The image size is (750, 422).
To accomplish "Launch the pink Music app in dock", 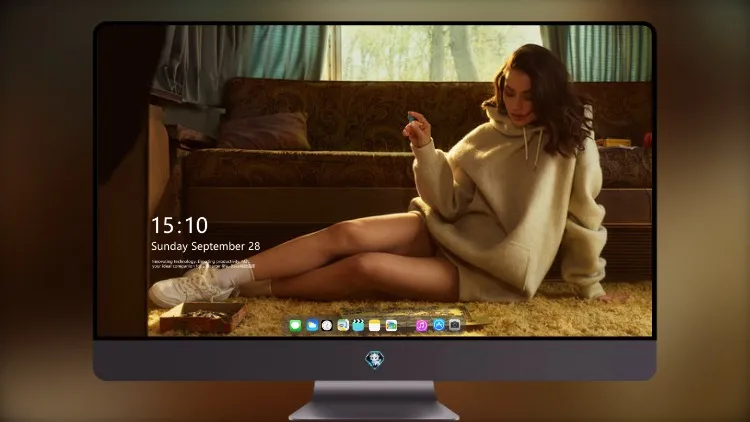I will point(421,326).
